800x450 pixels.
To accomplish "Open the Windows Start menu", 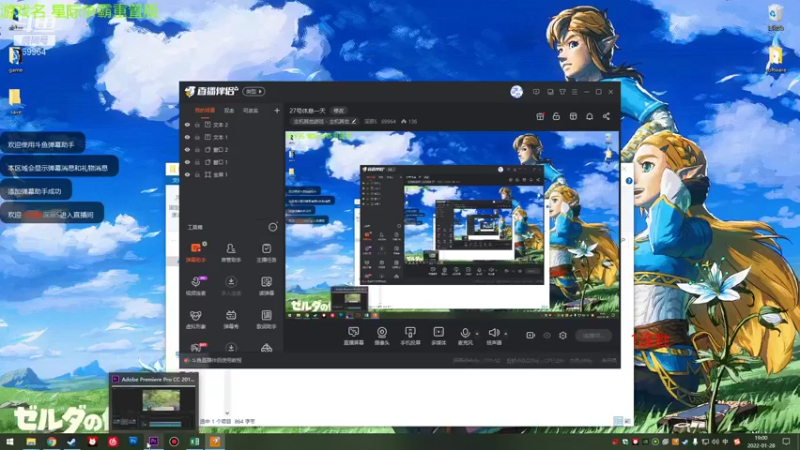I will point(10,441).
